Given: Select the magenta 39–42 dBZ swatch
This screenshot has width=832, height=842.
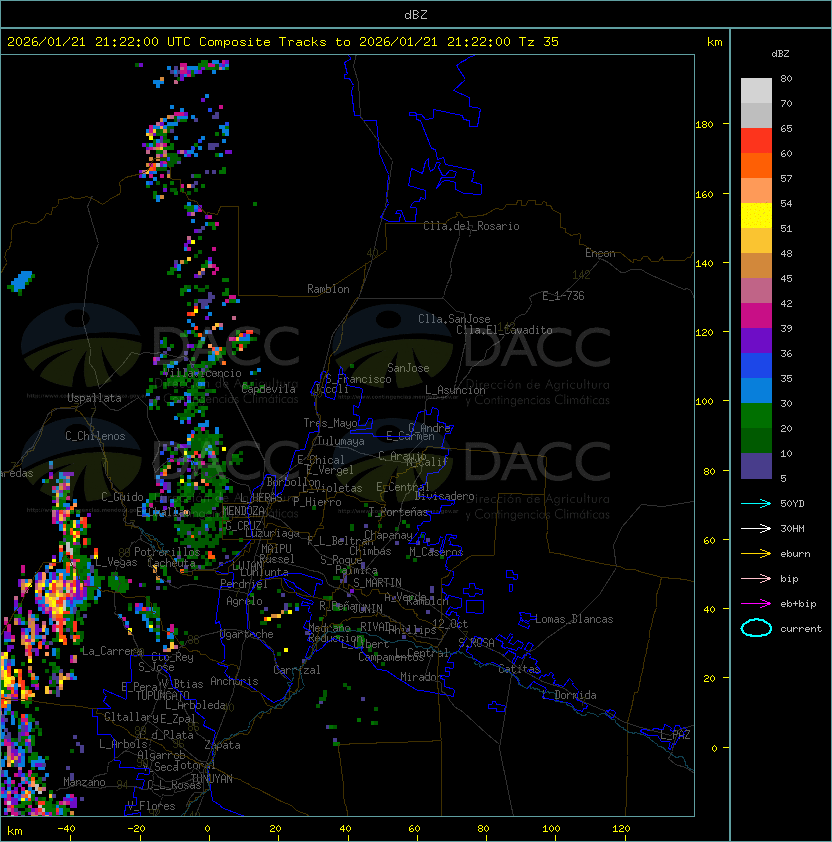Looking at the screenshot, I should tap(756, 315).
